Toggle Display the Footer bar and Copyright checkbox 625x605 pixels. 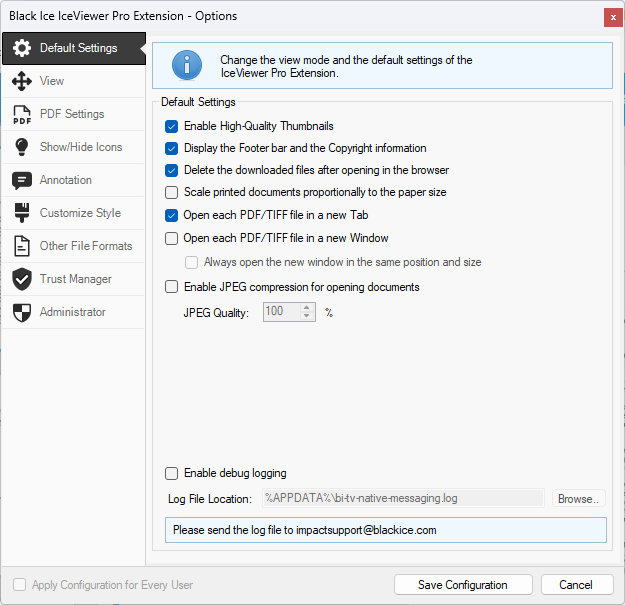point(171,149)
